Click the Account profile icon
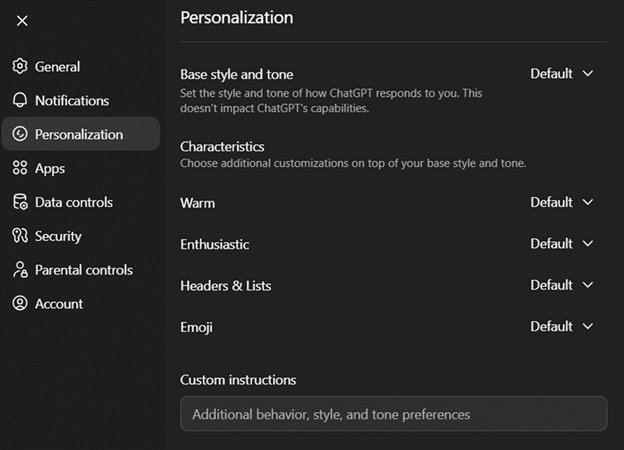624x450 pixels. (20, 303)
